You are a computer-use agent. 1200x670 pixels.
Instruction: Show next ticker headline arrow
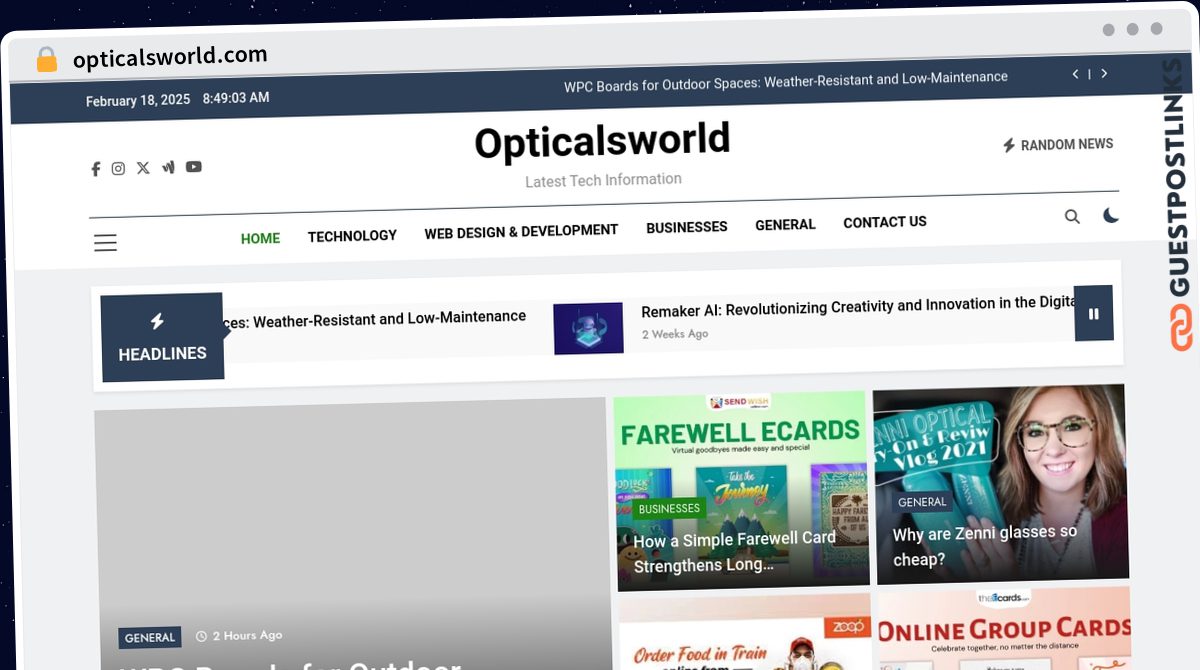[x=1104, y=73]
